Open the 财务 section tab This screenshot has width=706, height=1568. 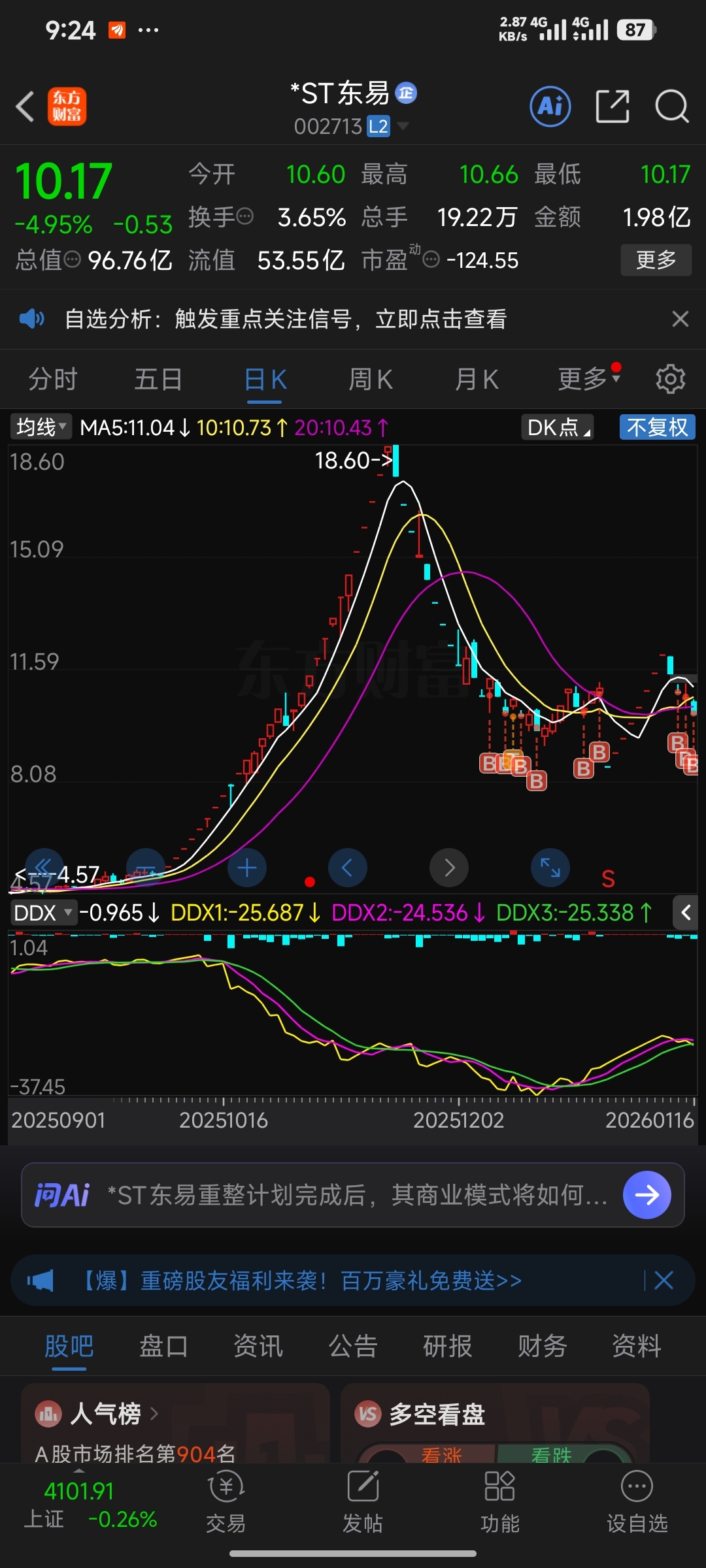click(x=543, y=1347)
